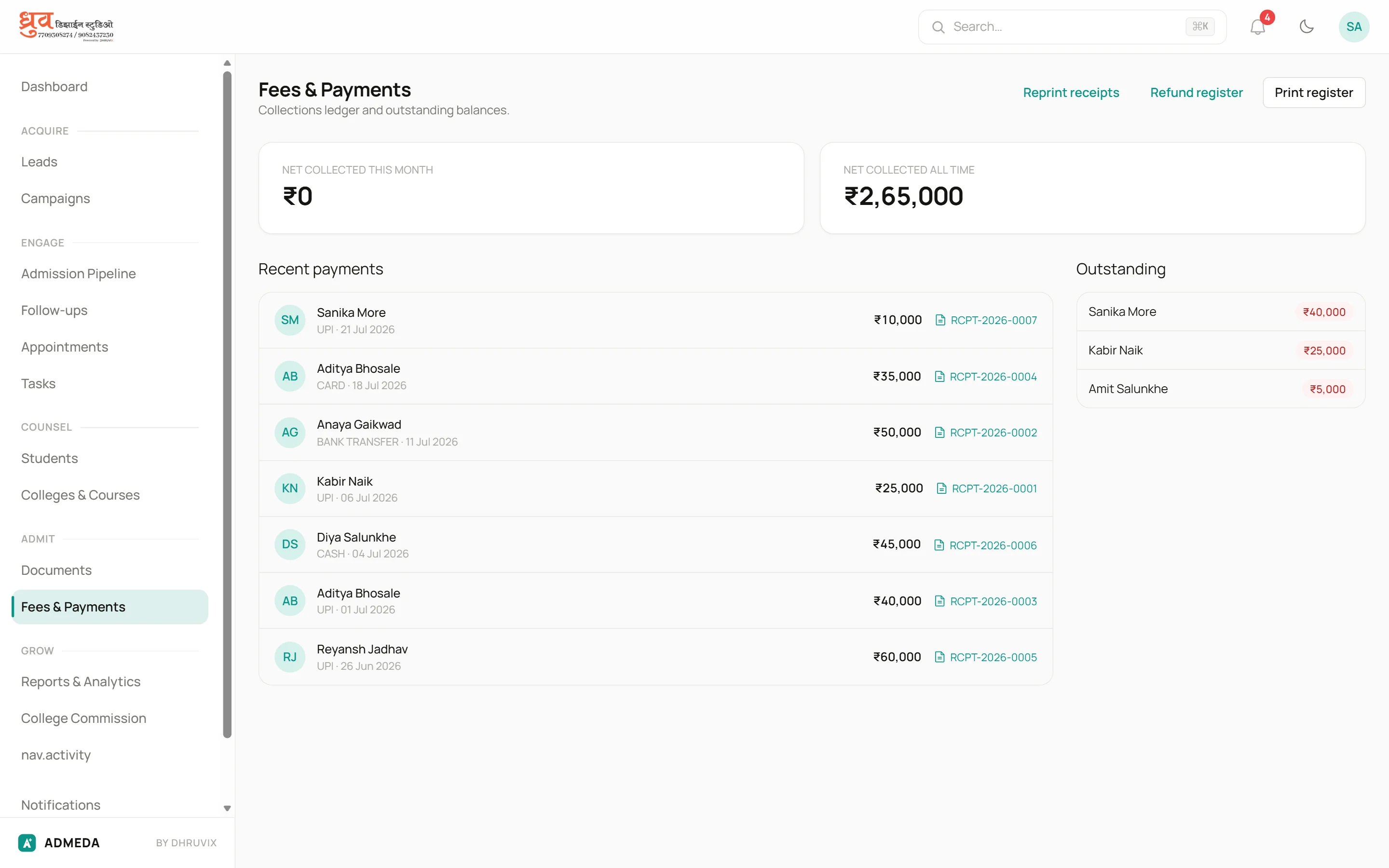Image resolution: width=1389 pixels, height=868 pixels.
Task: Select Amit Salunkhe outstanding row
Action: click(1220, 389)
